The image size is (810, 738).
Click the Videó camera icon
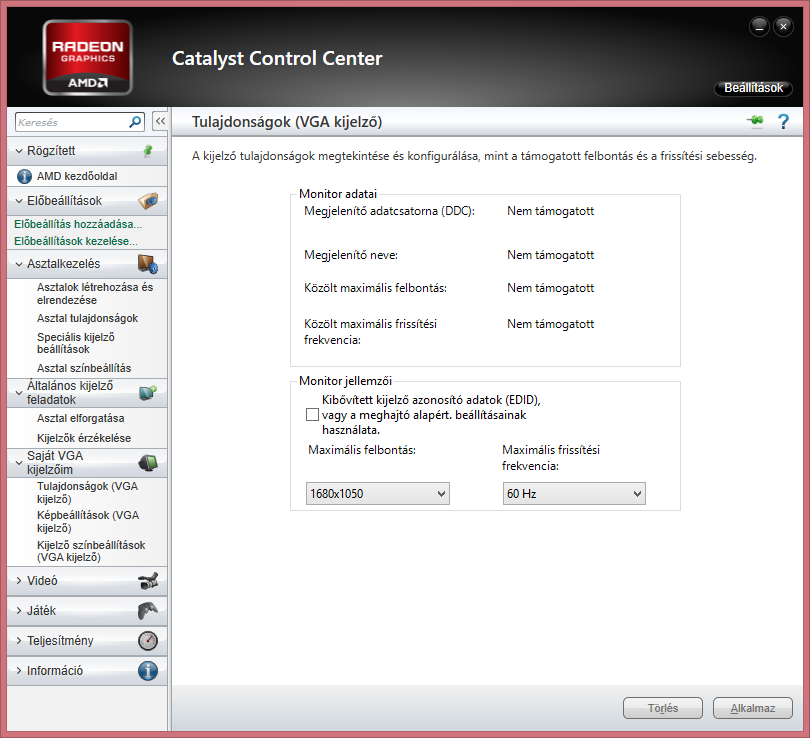click(x=148, y=581)
